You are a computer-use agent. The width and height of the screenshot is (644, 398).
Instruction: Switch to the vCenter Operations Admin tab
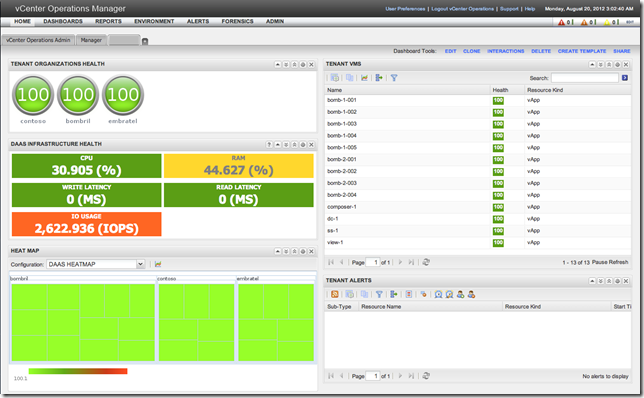pos(38,40)
